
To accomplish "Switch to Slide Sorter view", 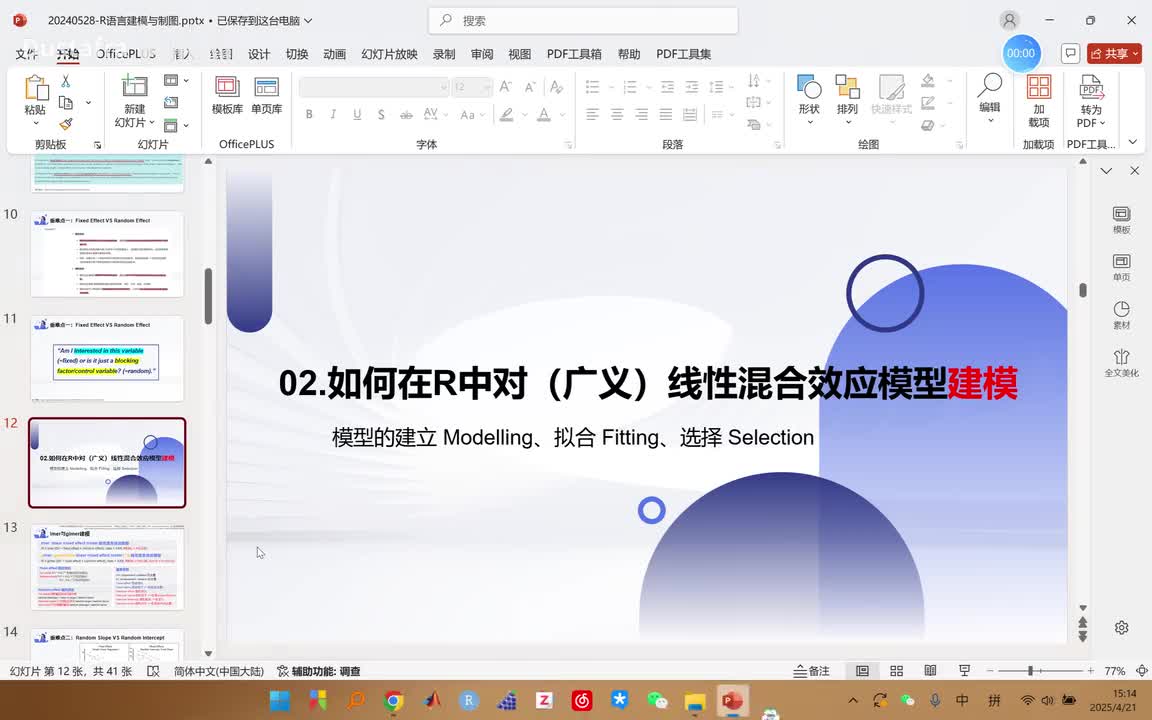I will (896, 671).
